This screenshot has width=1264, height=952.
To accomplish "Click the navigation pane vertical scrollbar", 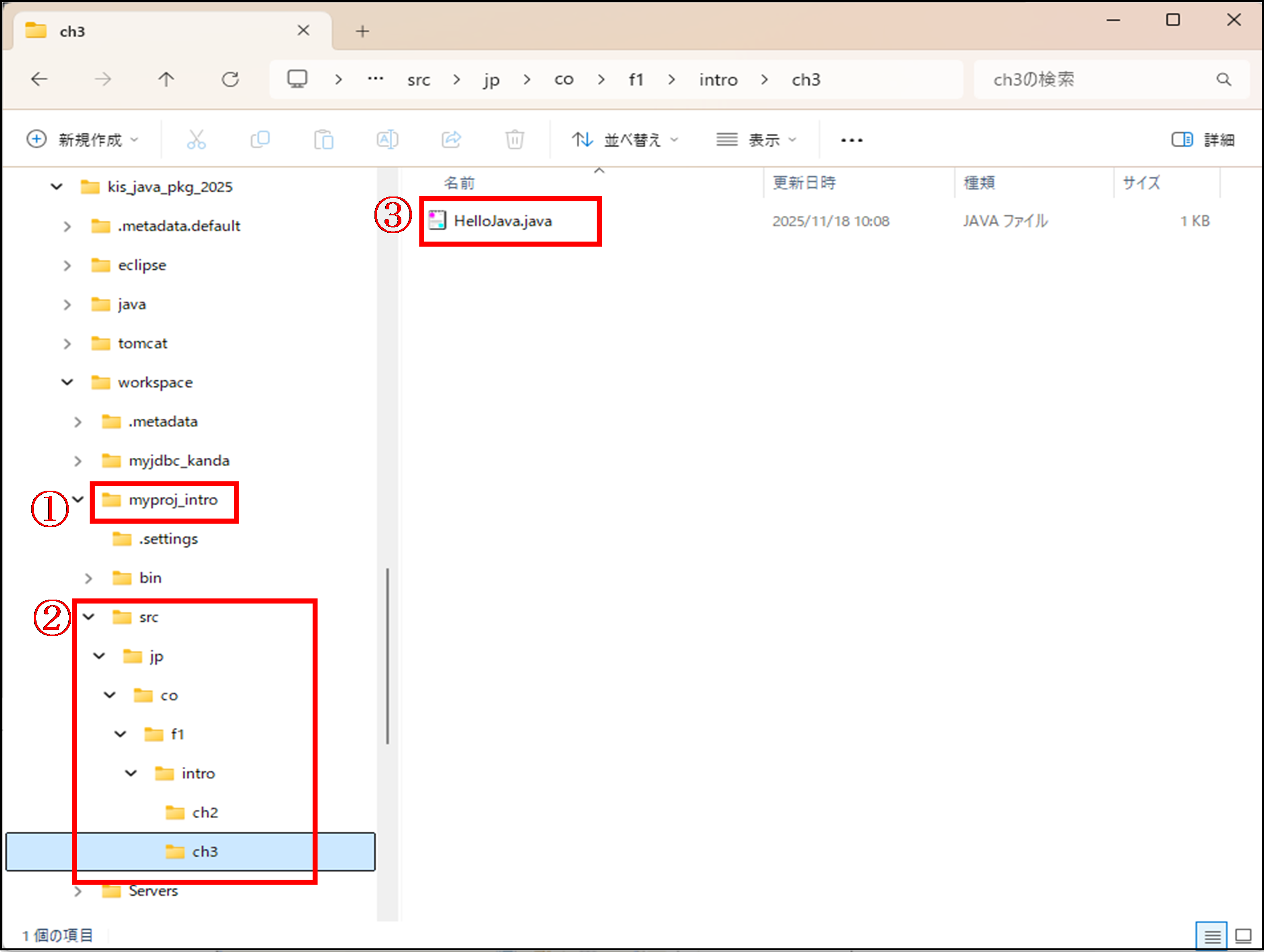I will [387, 655].
